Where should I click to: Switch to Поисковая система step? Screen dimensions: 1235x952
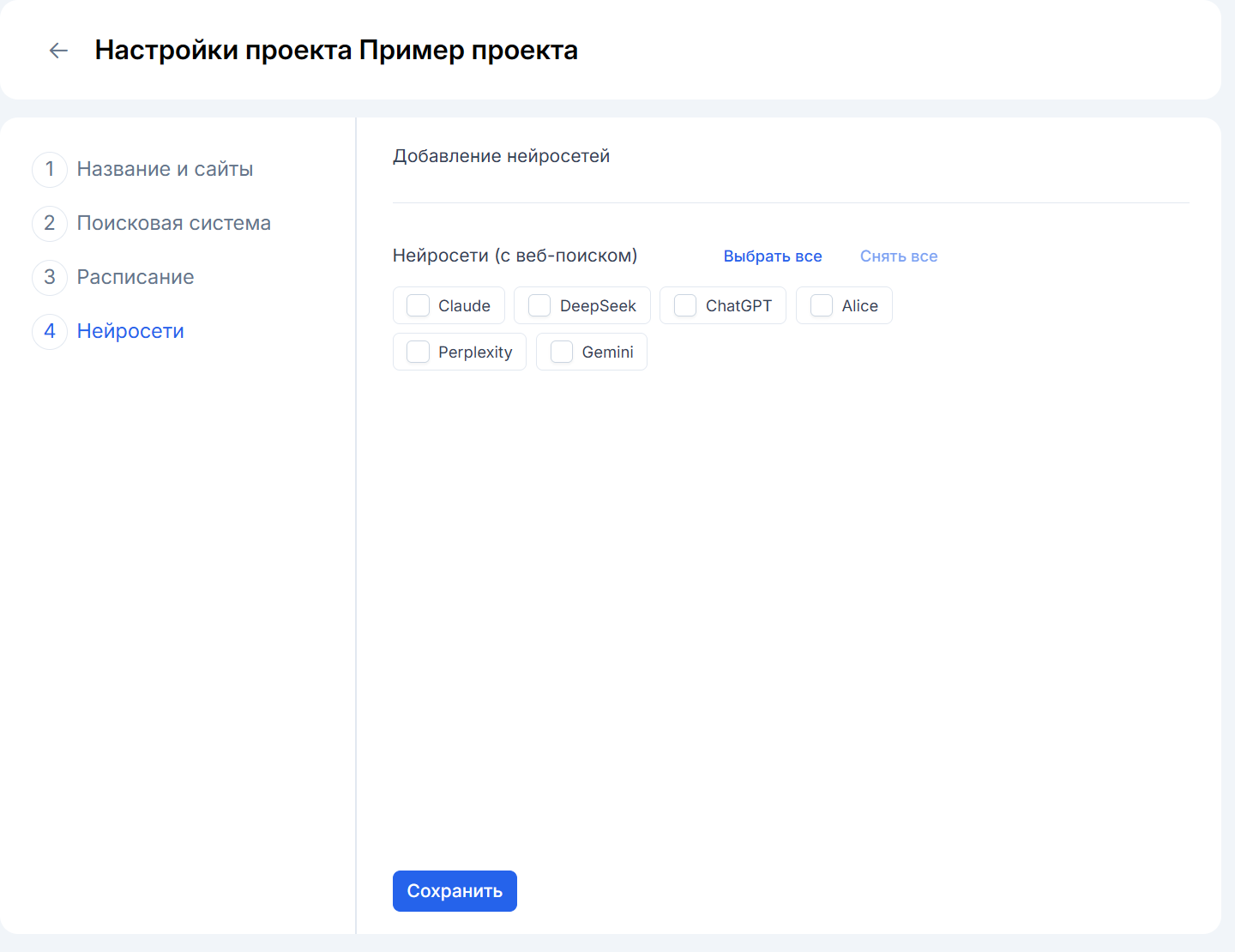point(152,223)
